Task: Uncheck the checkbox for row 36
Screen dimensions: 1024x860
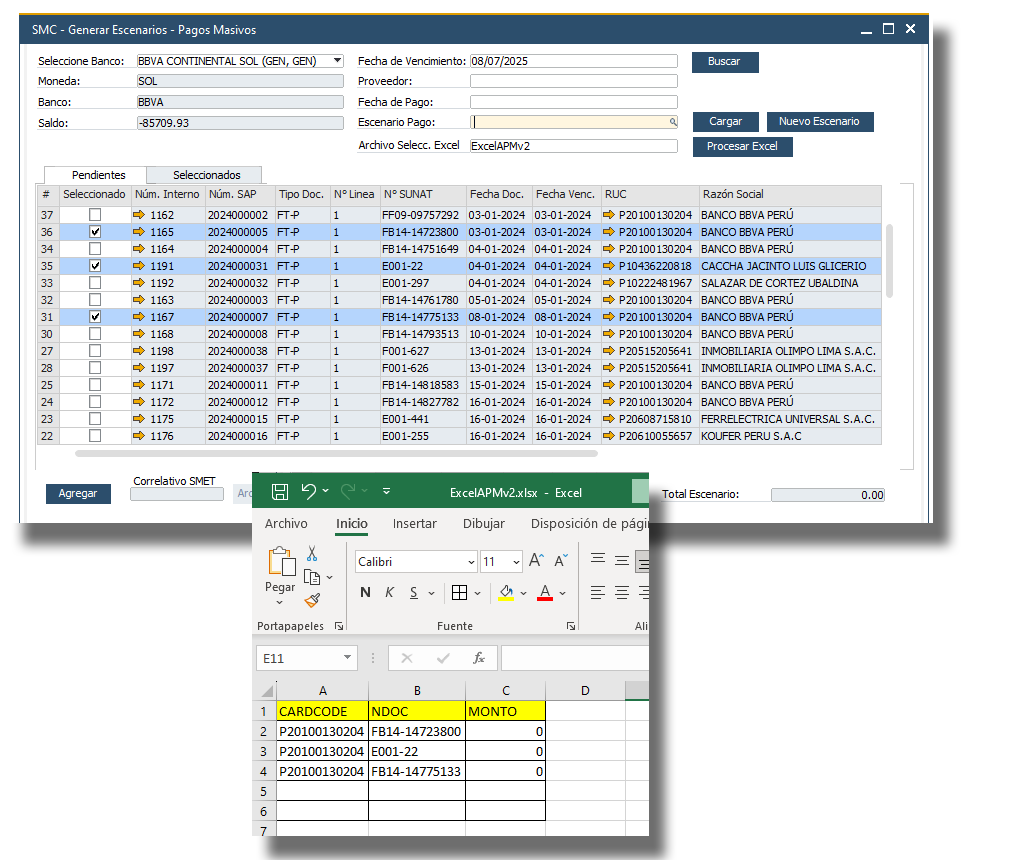Action: pyautogui.click(x=95, y=232)
